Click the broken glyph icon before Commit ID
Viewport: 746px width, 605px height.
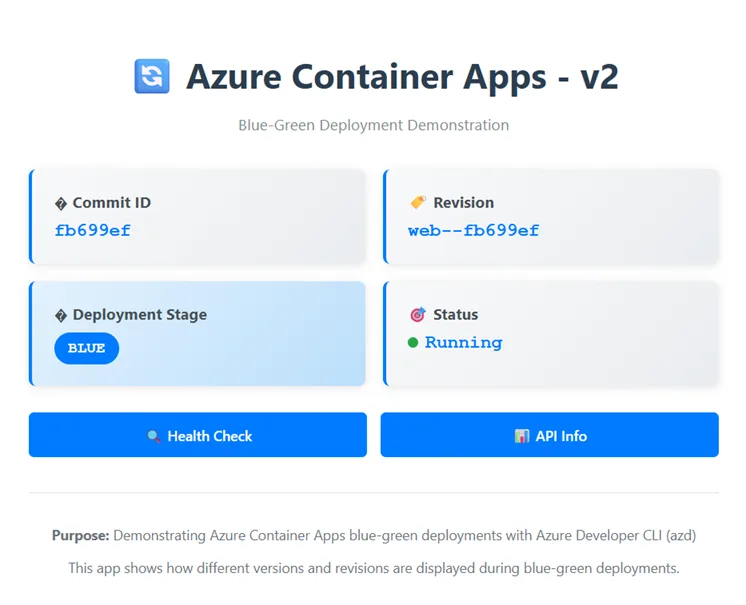[60, 203]
